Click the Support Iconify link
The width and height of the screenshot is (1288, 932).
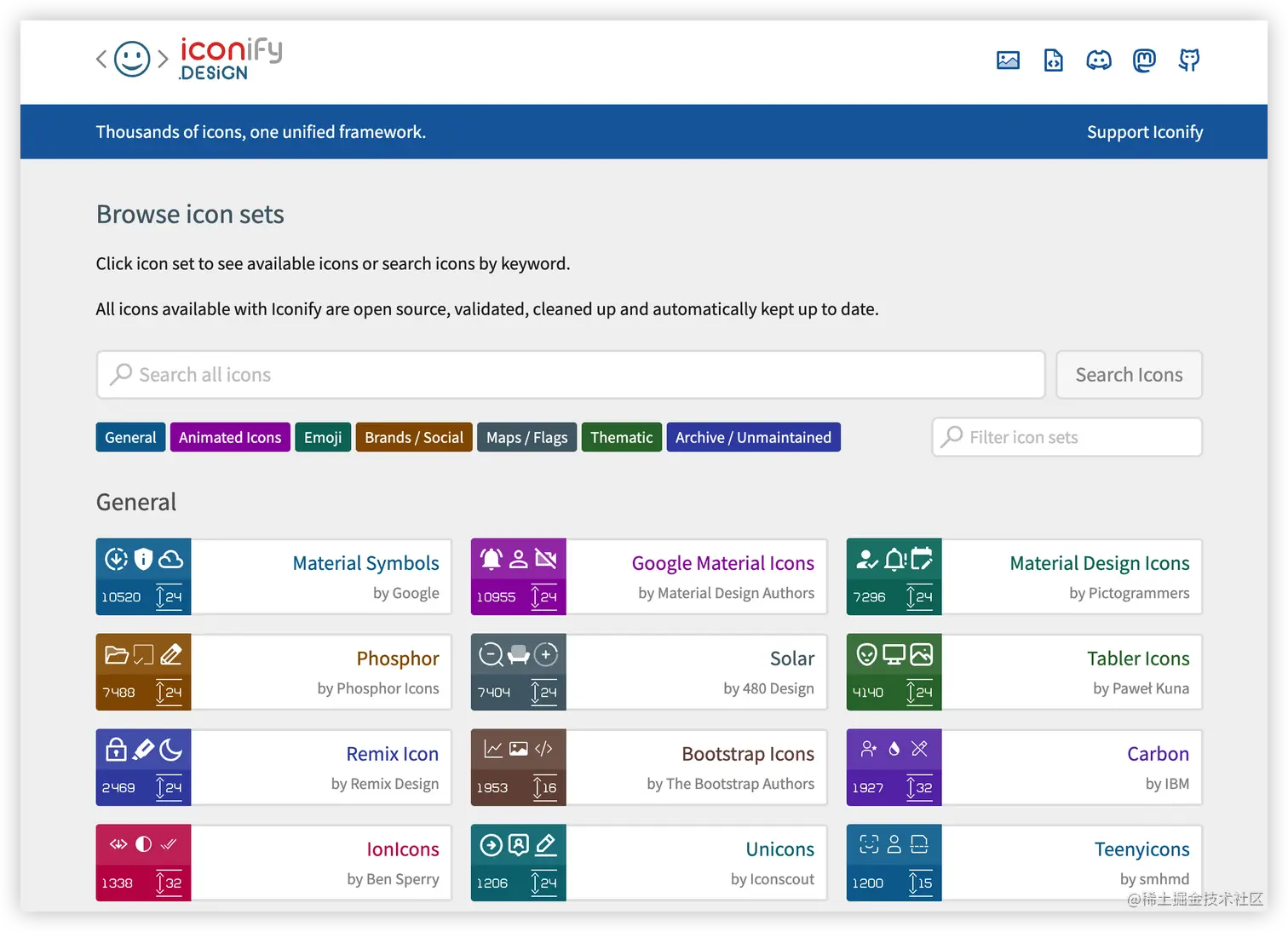point(1145,132)
